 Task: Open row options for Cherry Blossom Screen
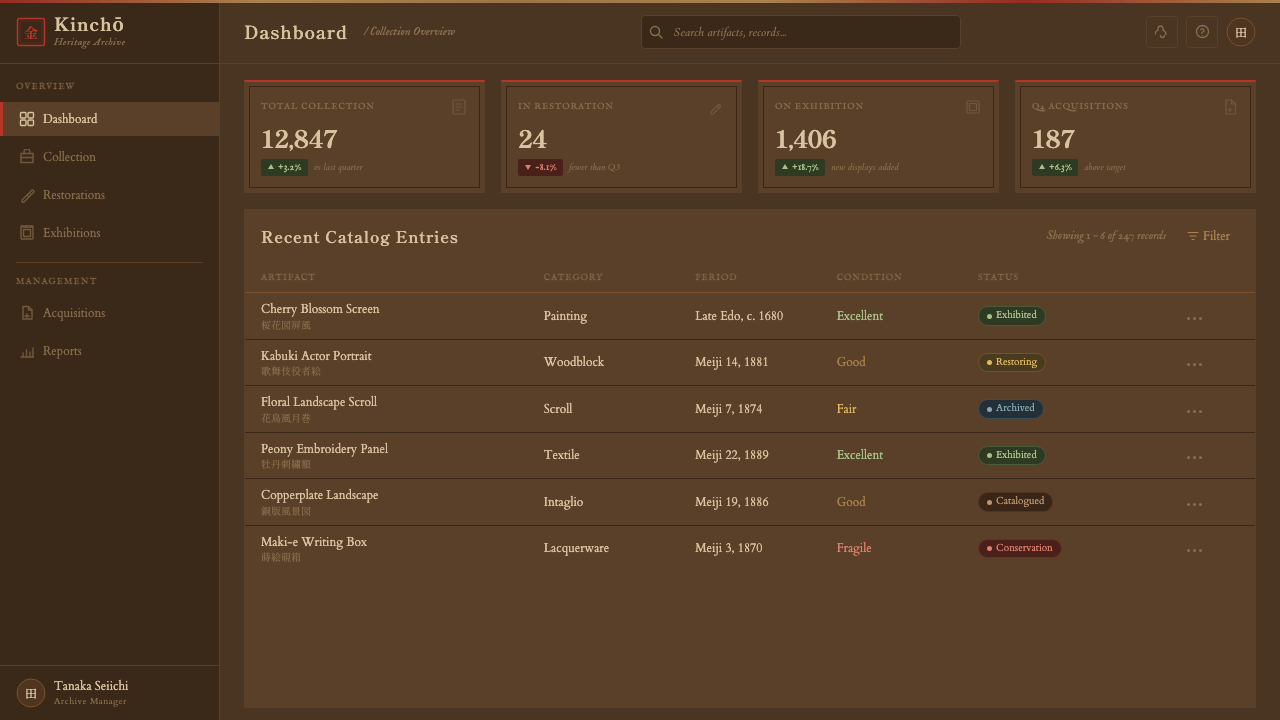tap(1194, 318)
